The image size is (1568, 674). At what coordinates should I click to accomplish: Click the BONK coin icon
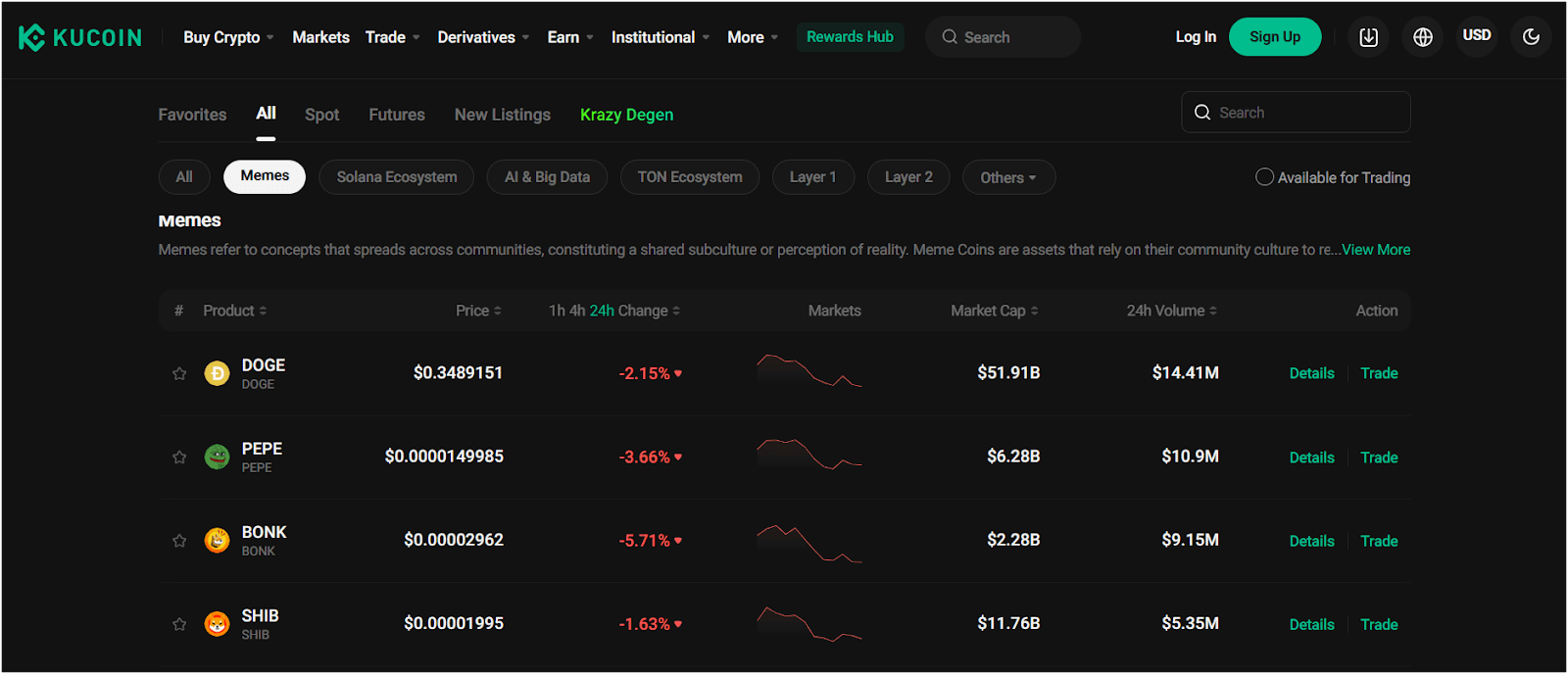(217, 540)
